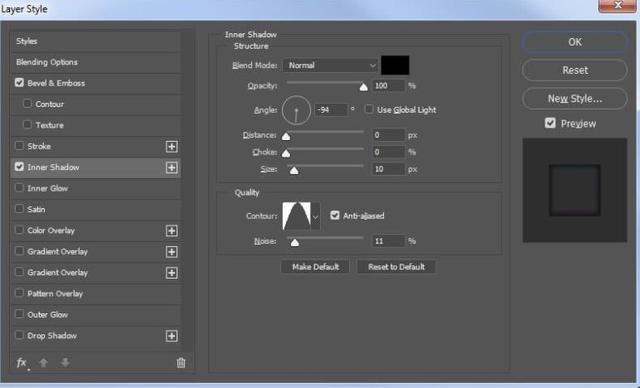Toggle the Preview checkbox

tap(550, 123)
